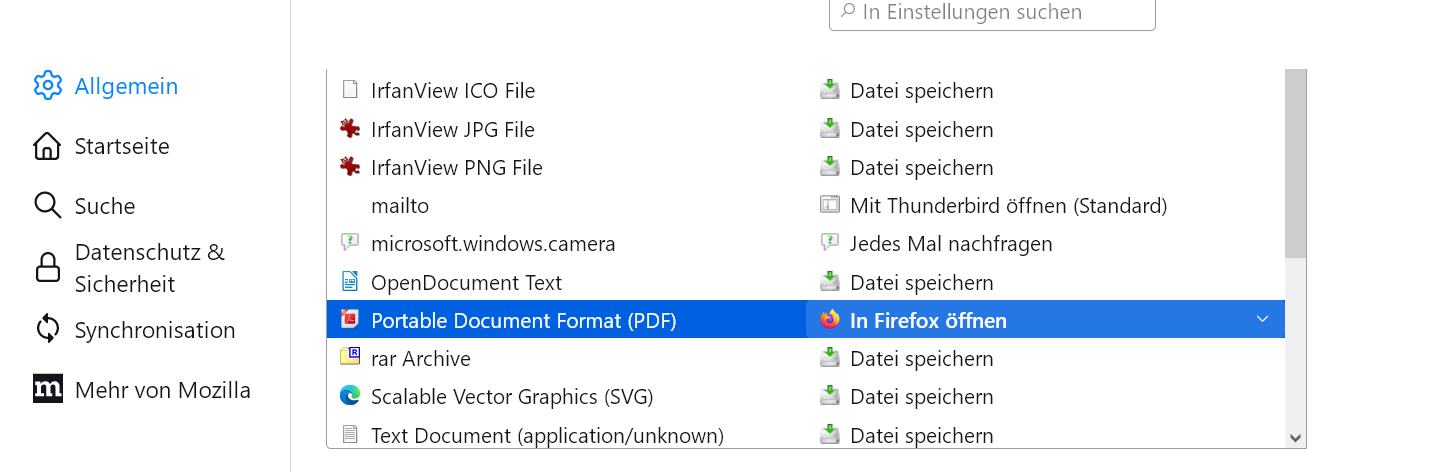The image size is (1441, 472).
Task: Click the PDF file type icon
Action: coord(349,320)
